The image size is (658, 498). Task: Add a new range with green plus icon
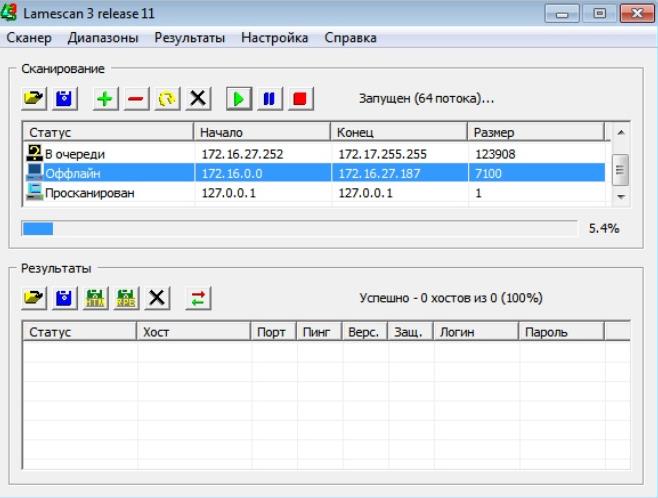point(105,99)
